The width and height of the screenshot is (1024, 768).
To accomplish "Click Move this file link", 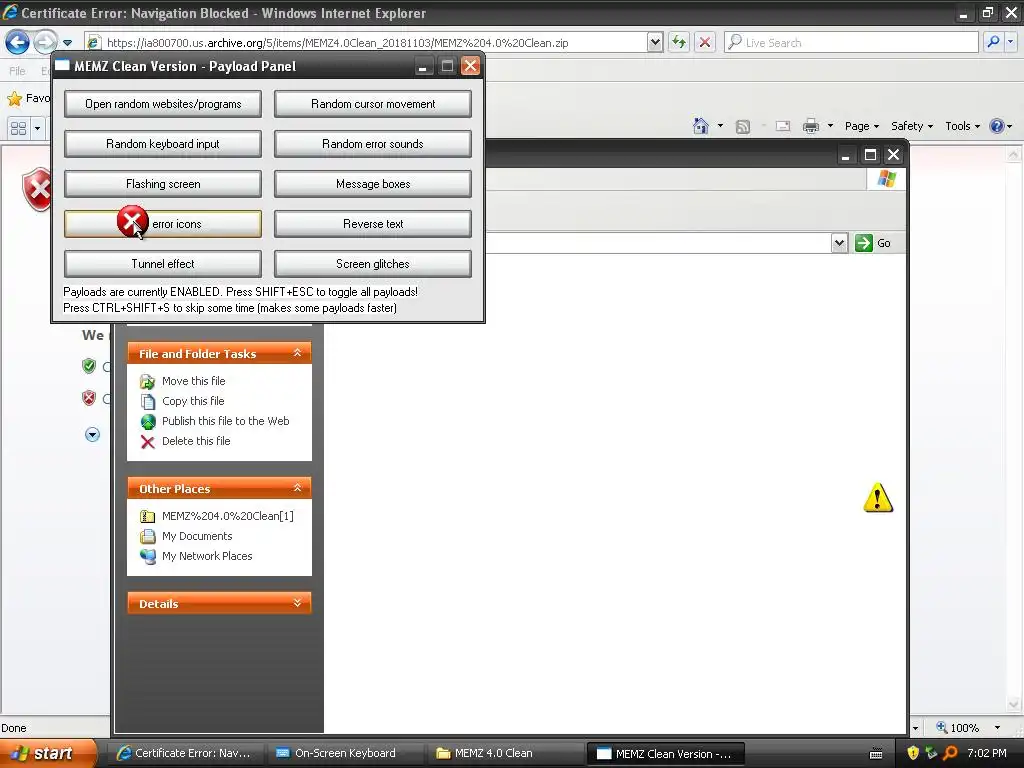I will (x=193, y=381).
